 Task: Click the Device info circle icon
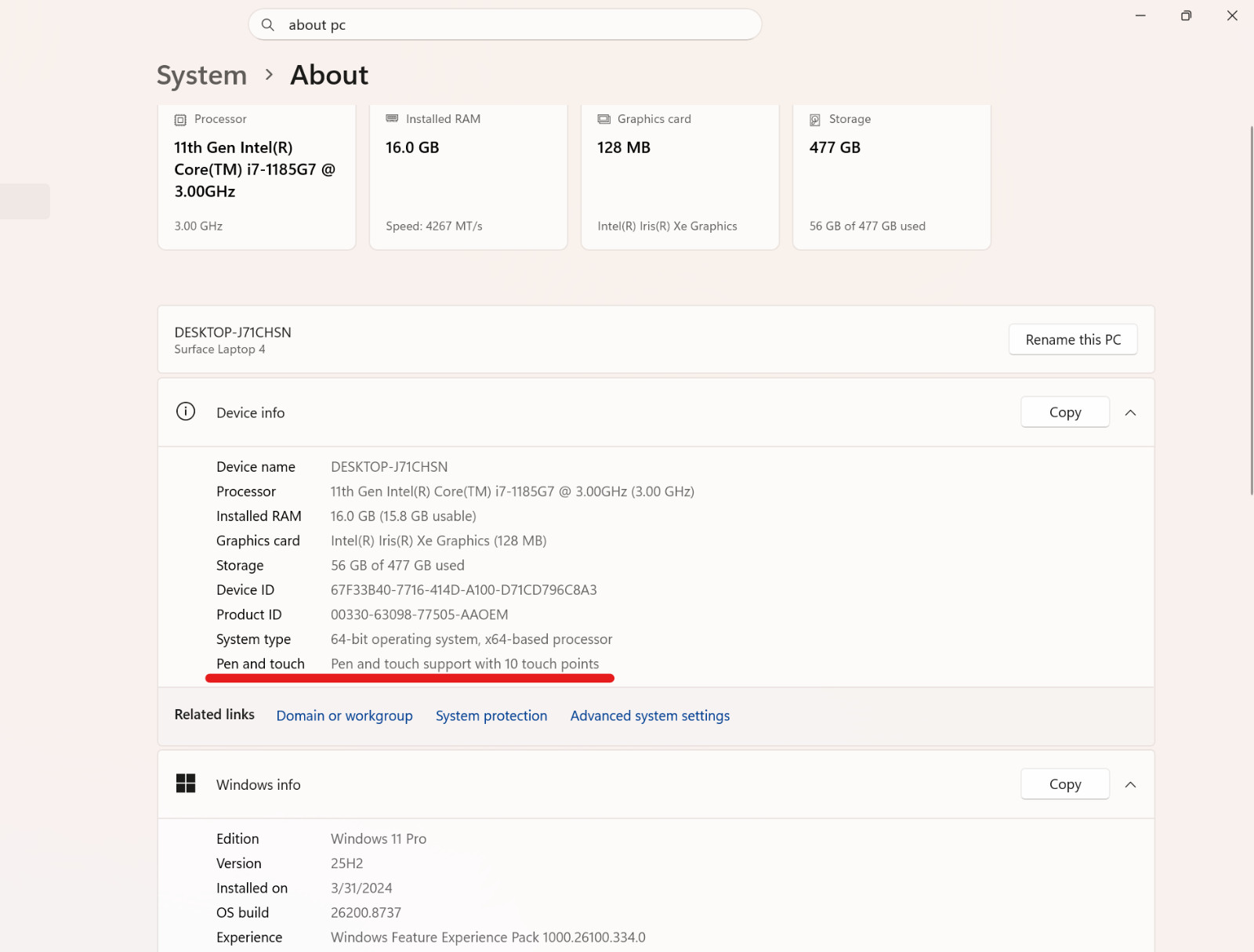(186, 411)
